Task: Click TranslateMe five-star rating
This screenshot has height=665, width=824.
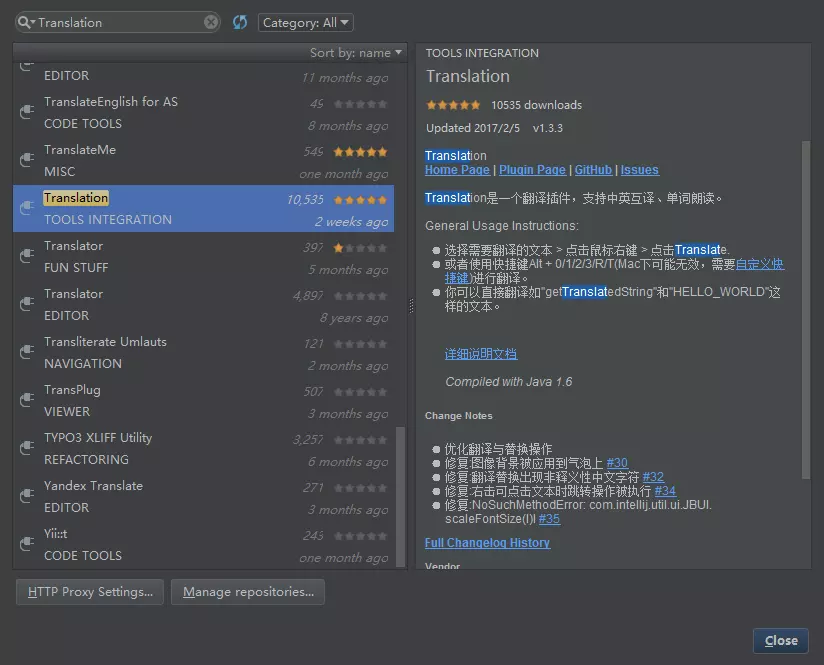Action: click(360, 152)
